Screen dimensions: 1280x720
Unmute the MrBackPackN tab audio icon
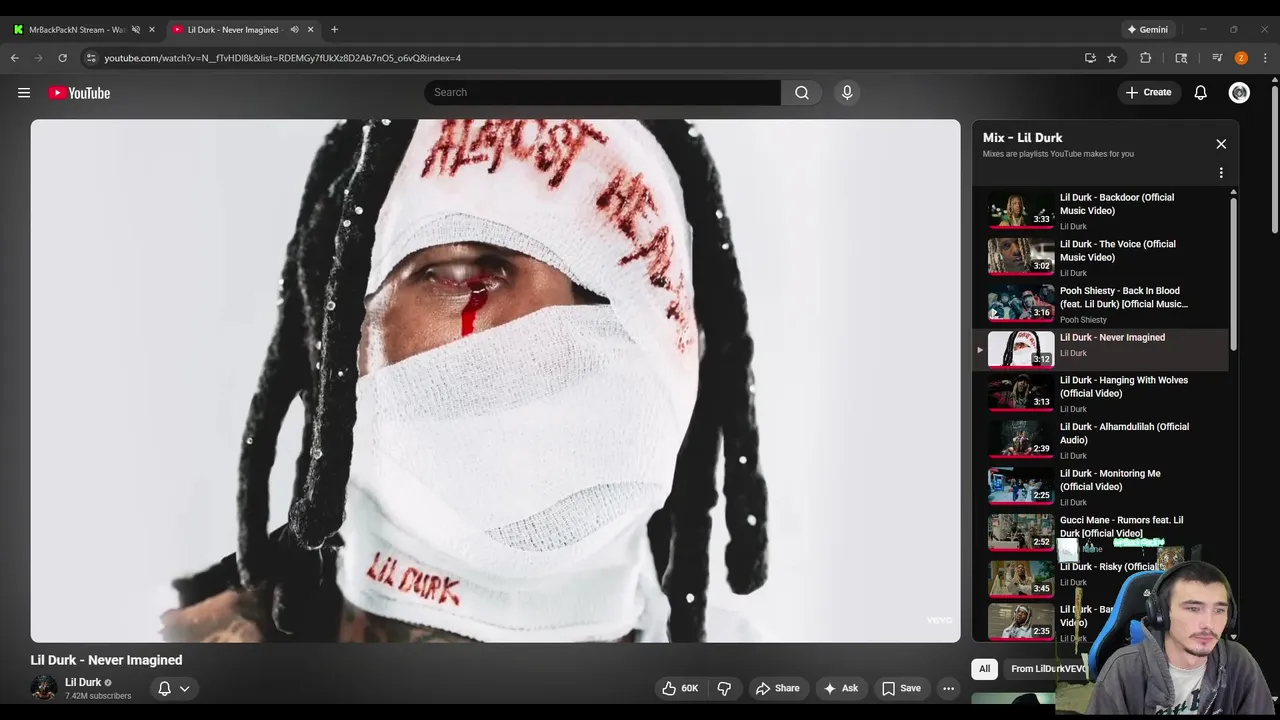pyautogui.click(x=136, y=29)
